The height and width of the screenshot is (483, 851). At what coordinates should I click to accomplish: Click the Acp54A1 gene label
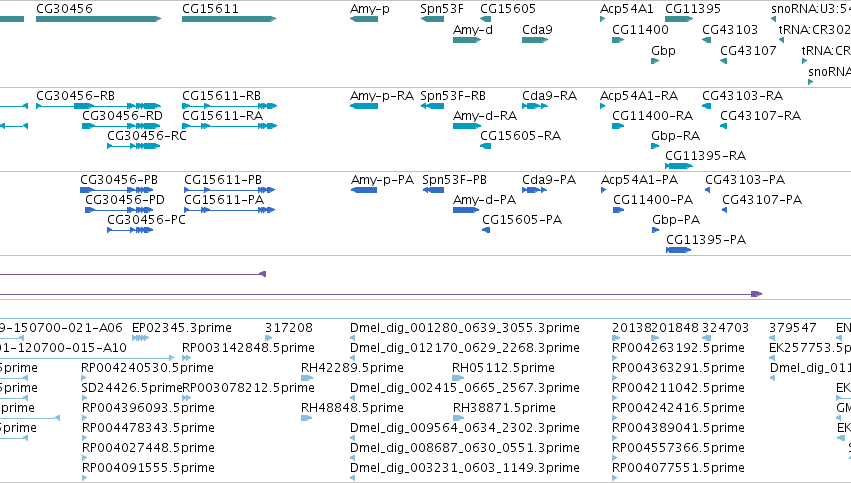point(626,9)
